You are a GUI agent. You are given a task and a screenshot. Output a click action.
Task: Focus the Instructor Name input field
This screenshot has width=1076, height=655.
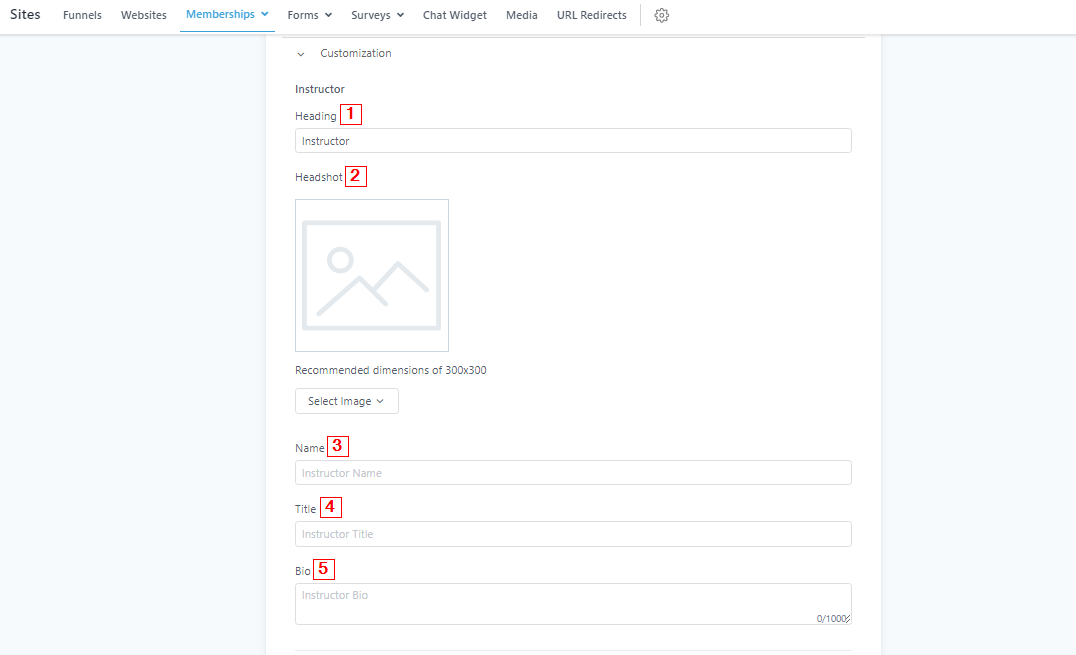pyautogui.click(x=573, y=473)
